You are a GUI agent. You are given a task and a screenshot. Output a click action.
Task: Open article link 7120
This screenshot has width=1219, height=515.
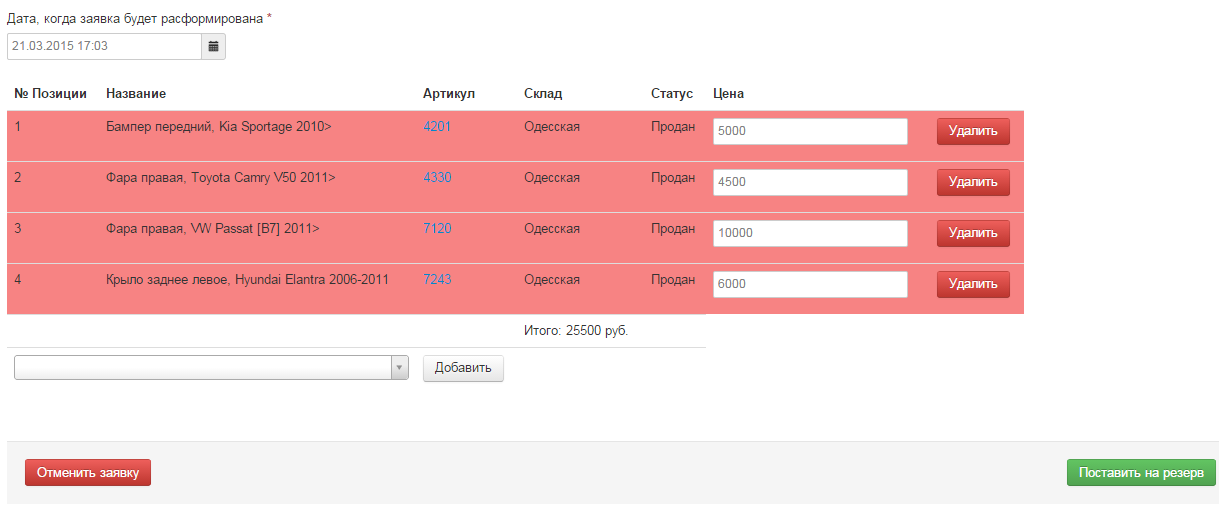pyautogui.click(x=437, y=229)
